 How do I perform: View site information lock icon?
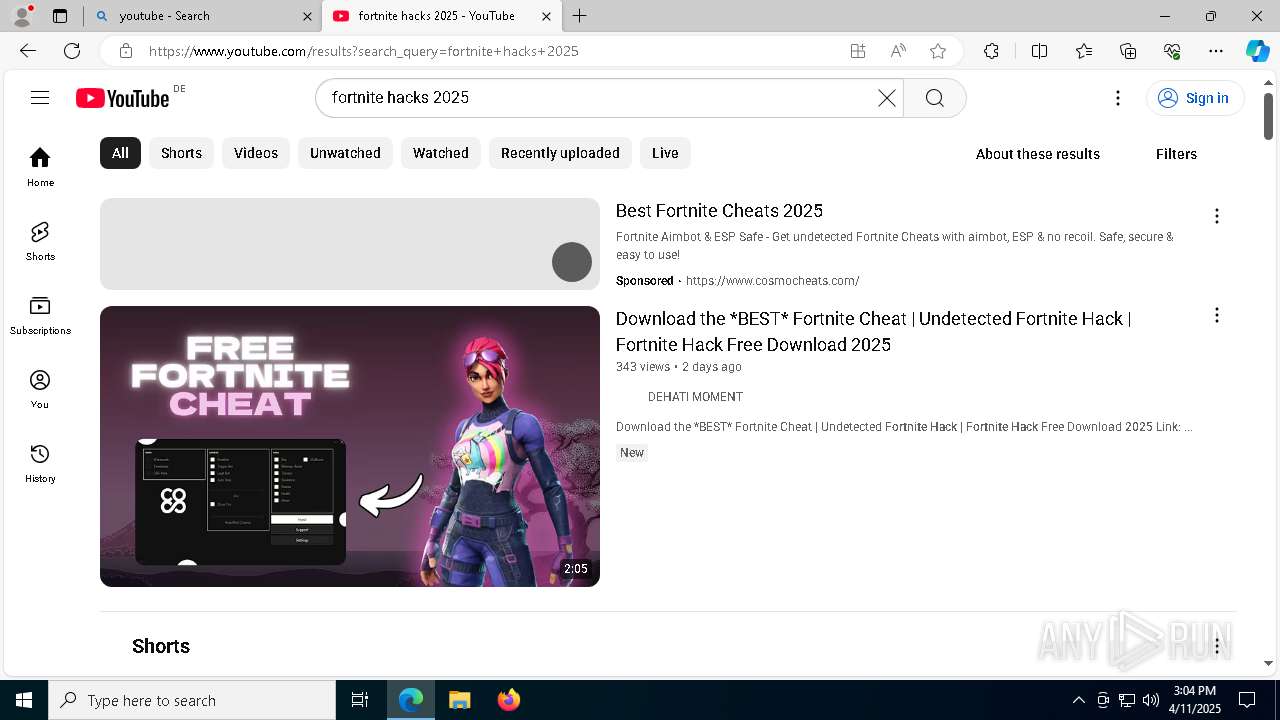click(126, 51)
